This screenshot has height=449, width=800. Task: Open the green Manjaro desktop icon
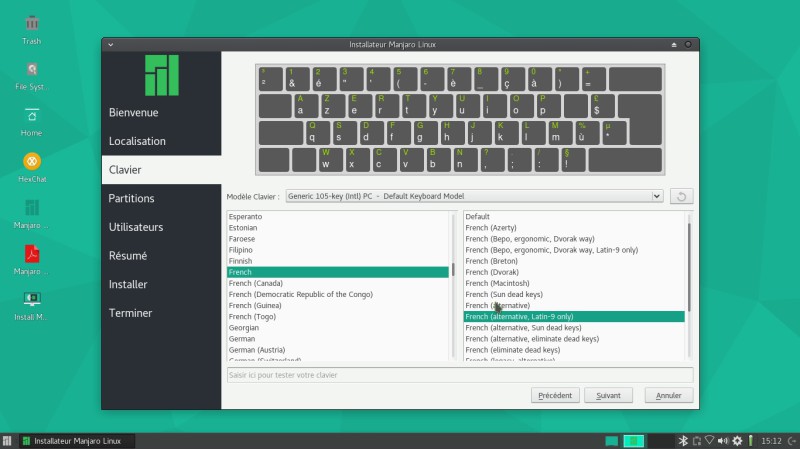tap(32, 214)
